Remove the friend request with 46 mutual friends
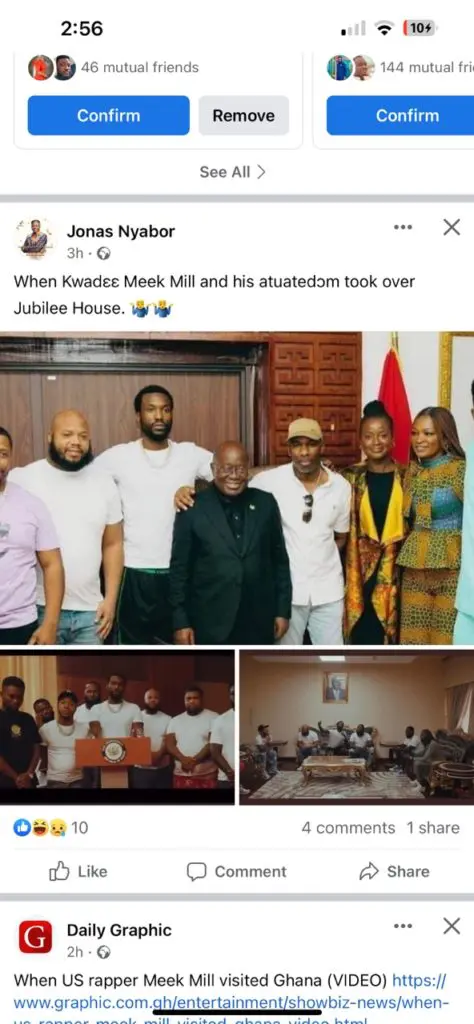 tap(244, 116)
